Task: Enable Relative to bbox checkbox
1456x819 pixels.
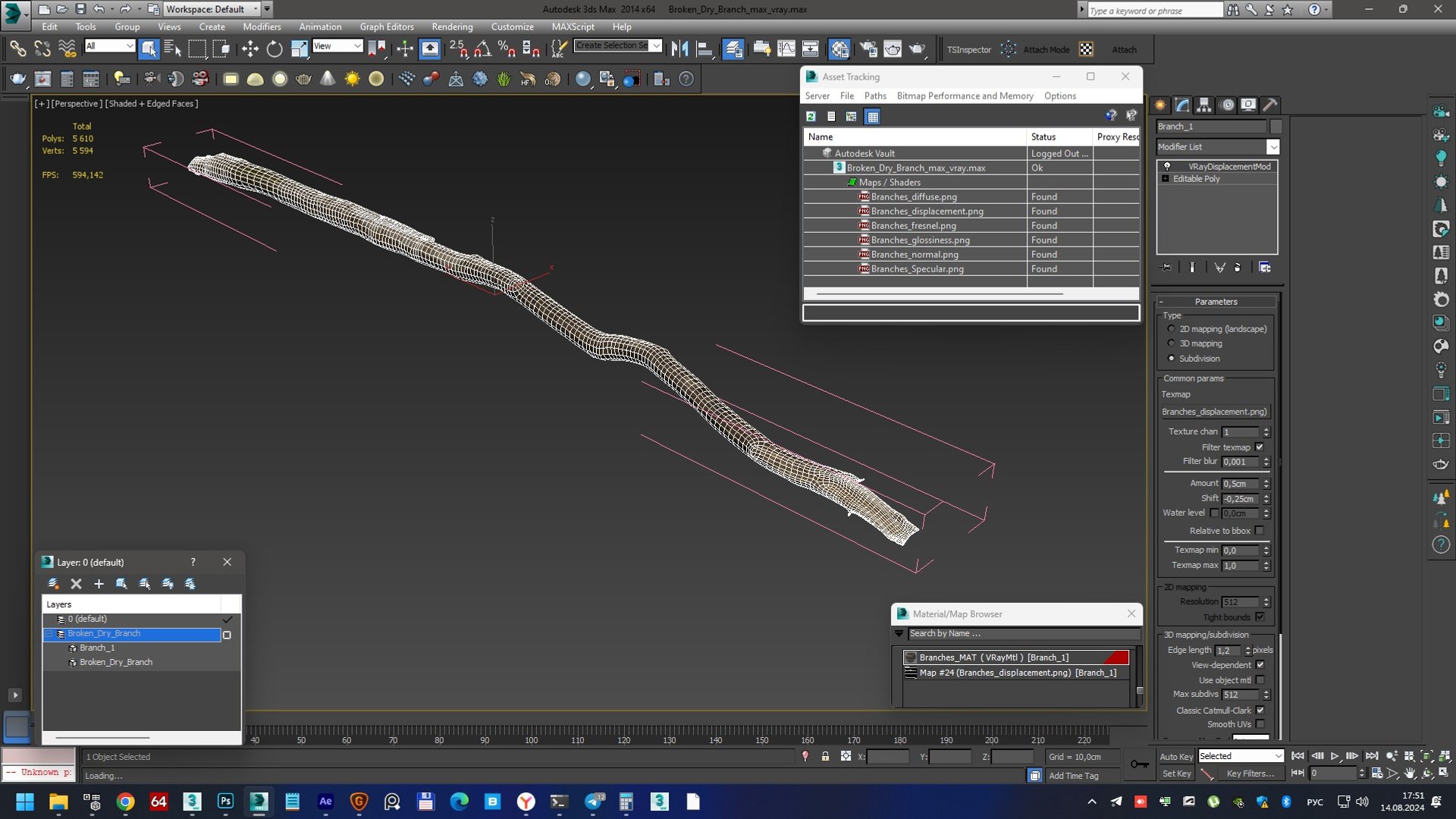Action: point(1260,531)
